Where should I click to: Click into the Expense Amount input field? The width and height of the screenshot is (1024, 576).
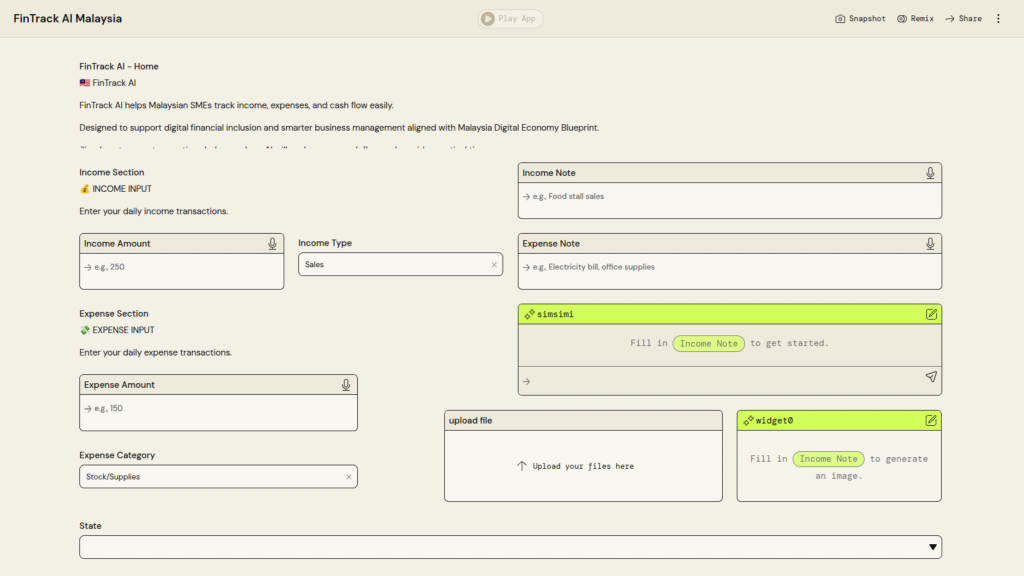click(x=218, y=409)
